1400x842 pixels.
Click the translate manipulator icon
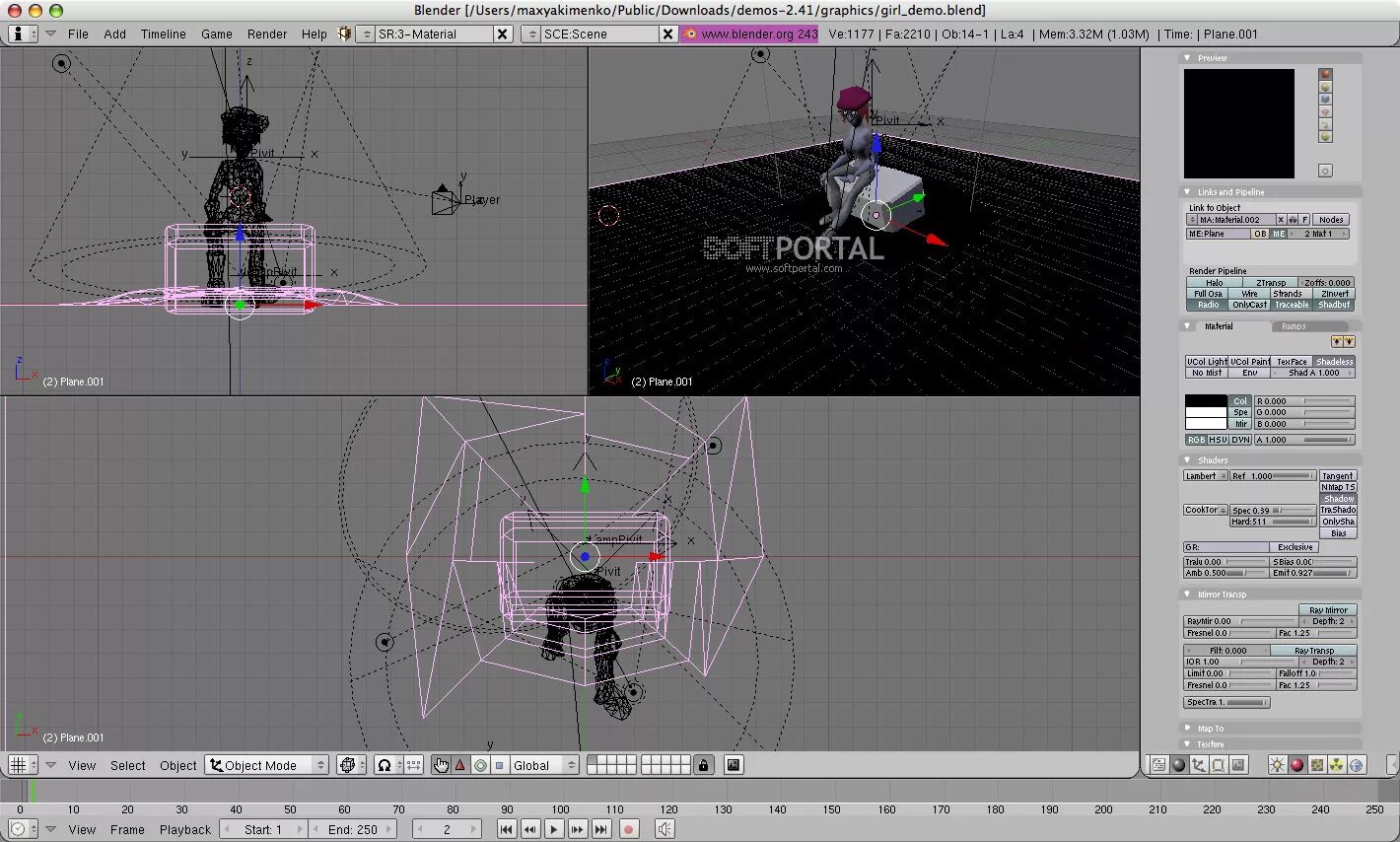(x=460, y=765)
